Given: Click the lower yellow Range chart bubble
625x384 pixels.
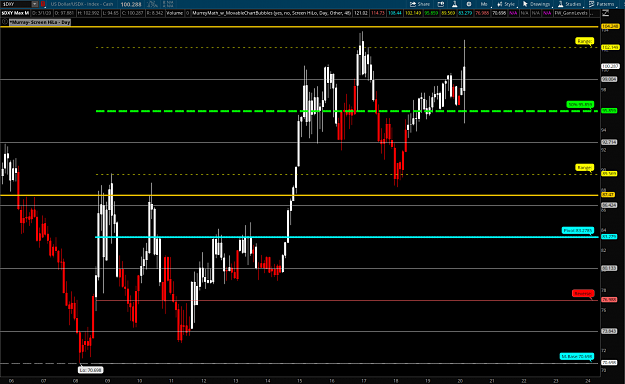Looking at the screenshot, I should click(584, 167).
